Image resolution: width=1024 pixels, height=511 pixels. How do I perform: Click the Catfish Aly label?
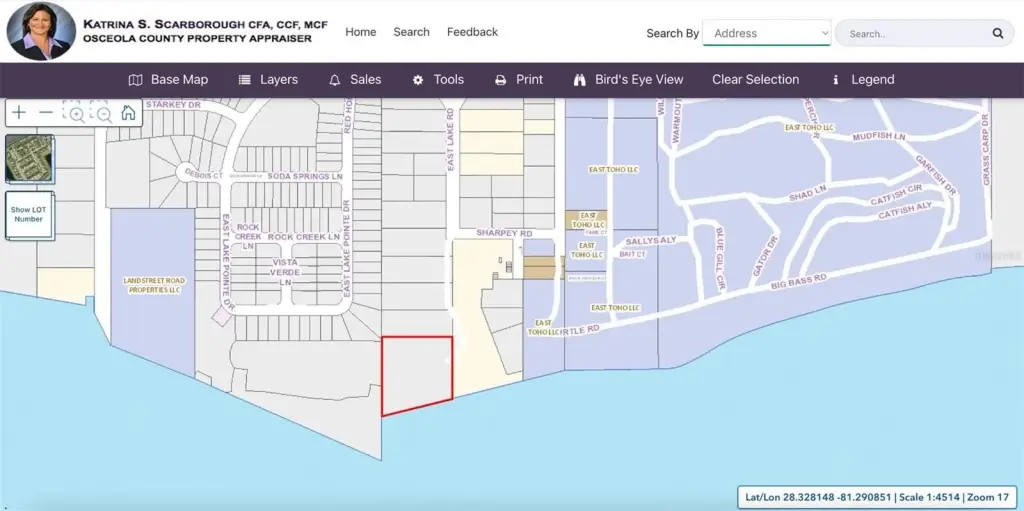pos(905,211)
